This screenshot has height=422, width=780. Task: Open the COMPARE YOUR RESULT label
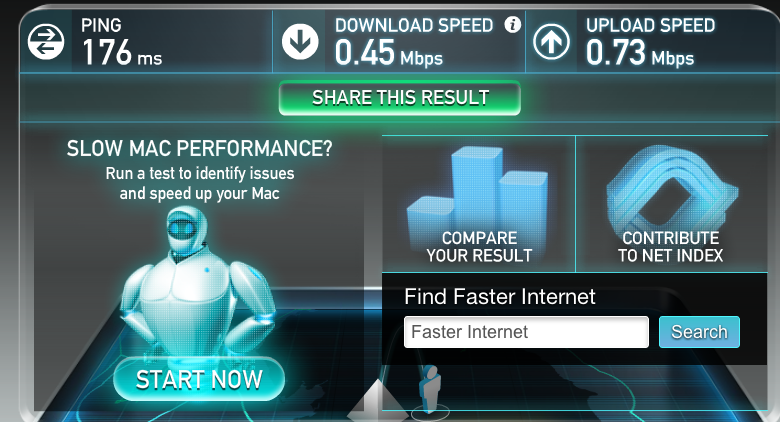479,247
